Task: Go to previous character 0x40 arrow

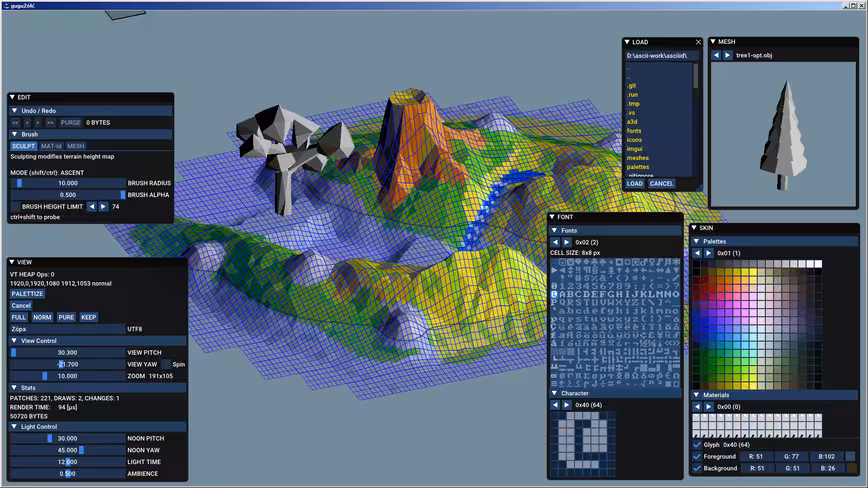Action: click(555, 405)
